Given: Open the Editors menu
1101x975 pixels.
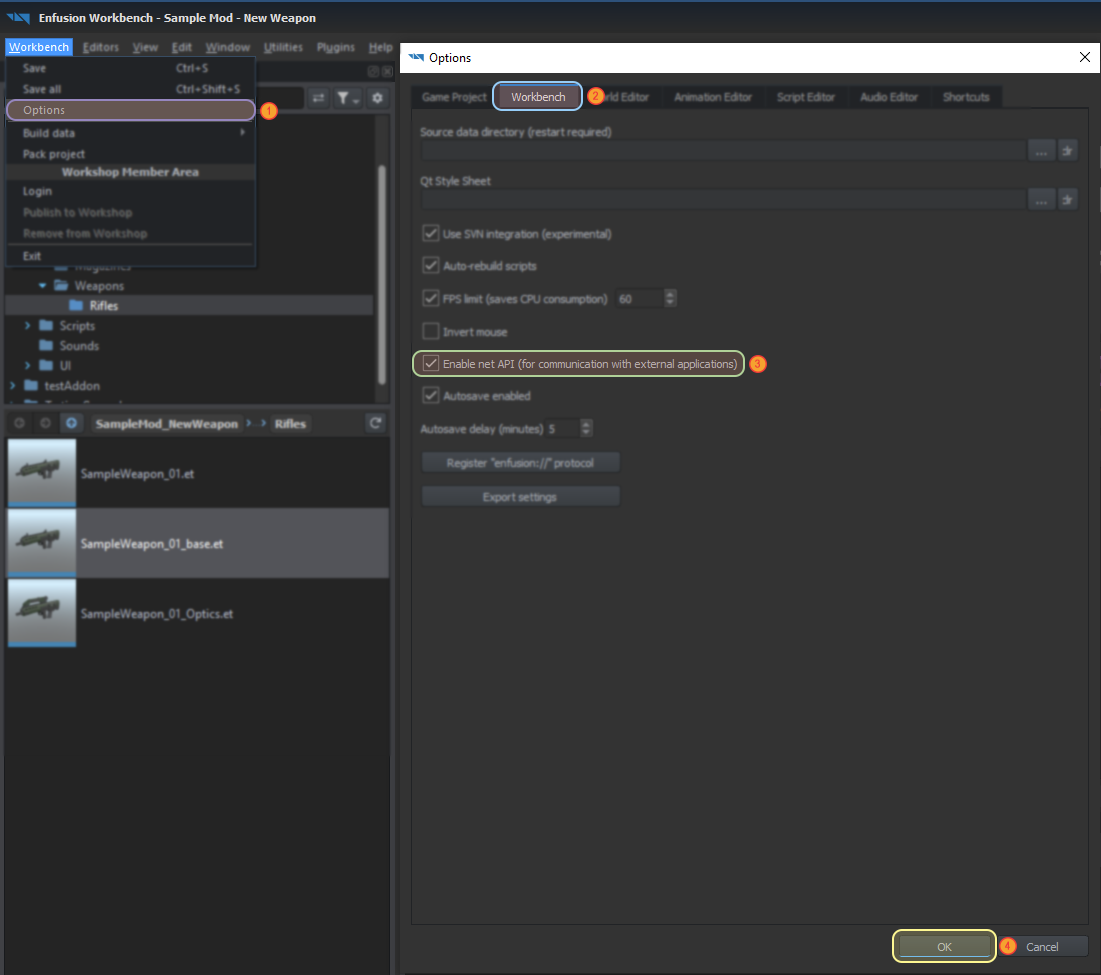Looking at the screenshot, I should point(100,47).
